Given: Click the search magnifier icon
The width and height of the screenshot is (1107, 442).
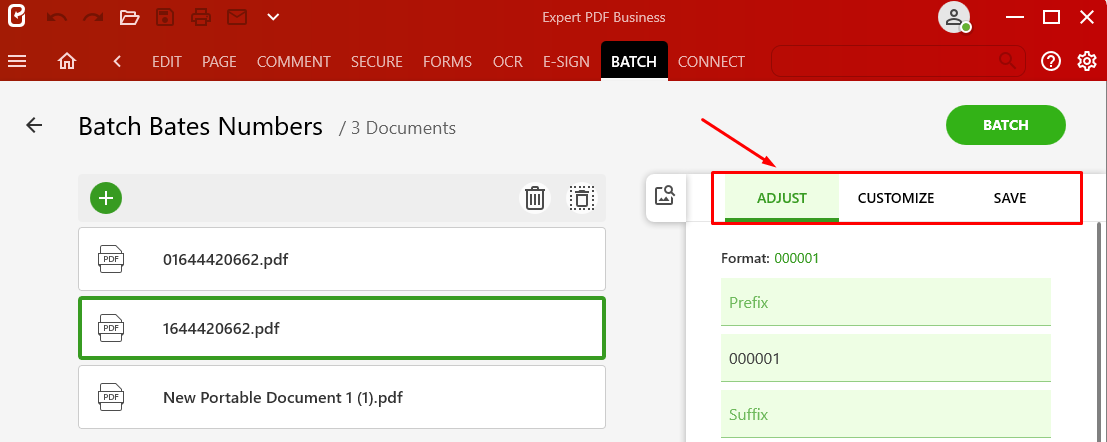Looking at the screenshot, I should (1007, 61).
